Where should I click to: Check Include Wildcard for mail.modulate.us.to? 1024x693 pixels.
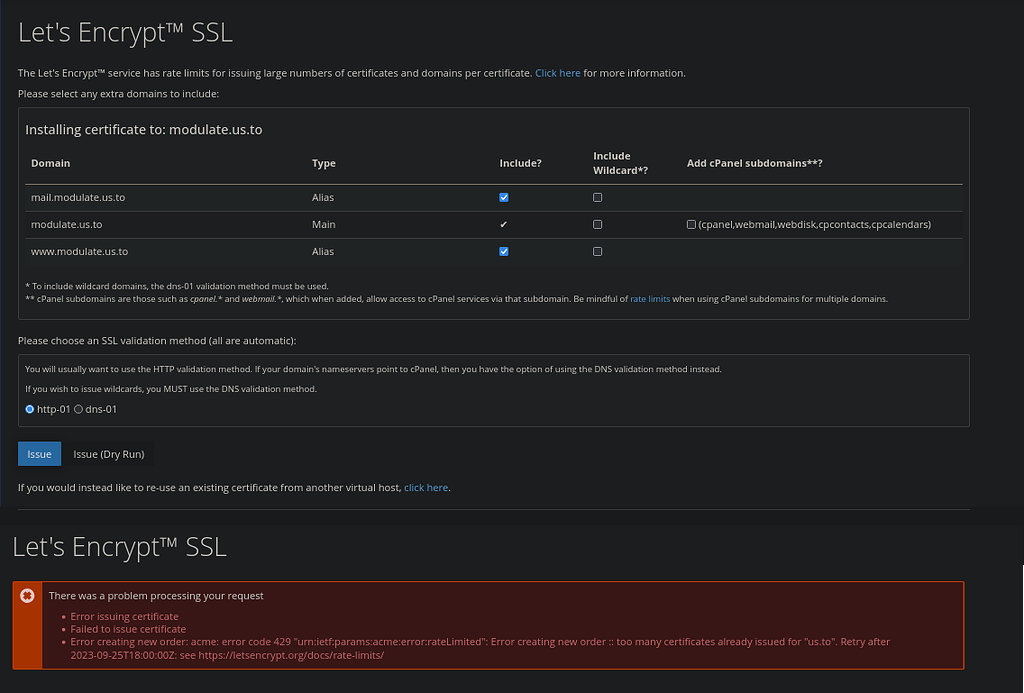click(x=597, y=197)
